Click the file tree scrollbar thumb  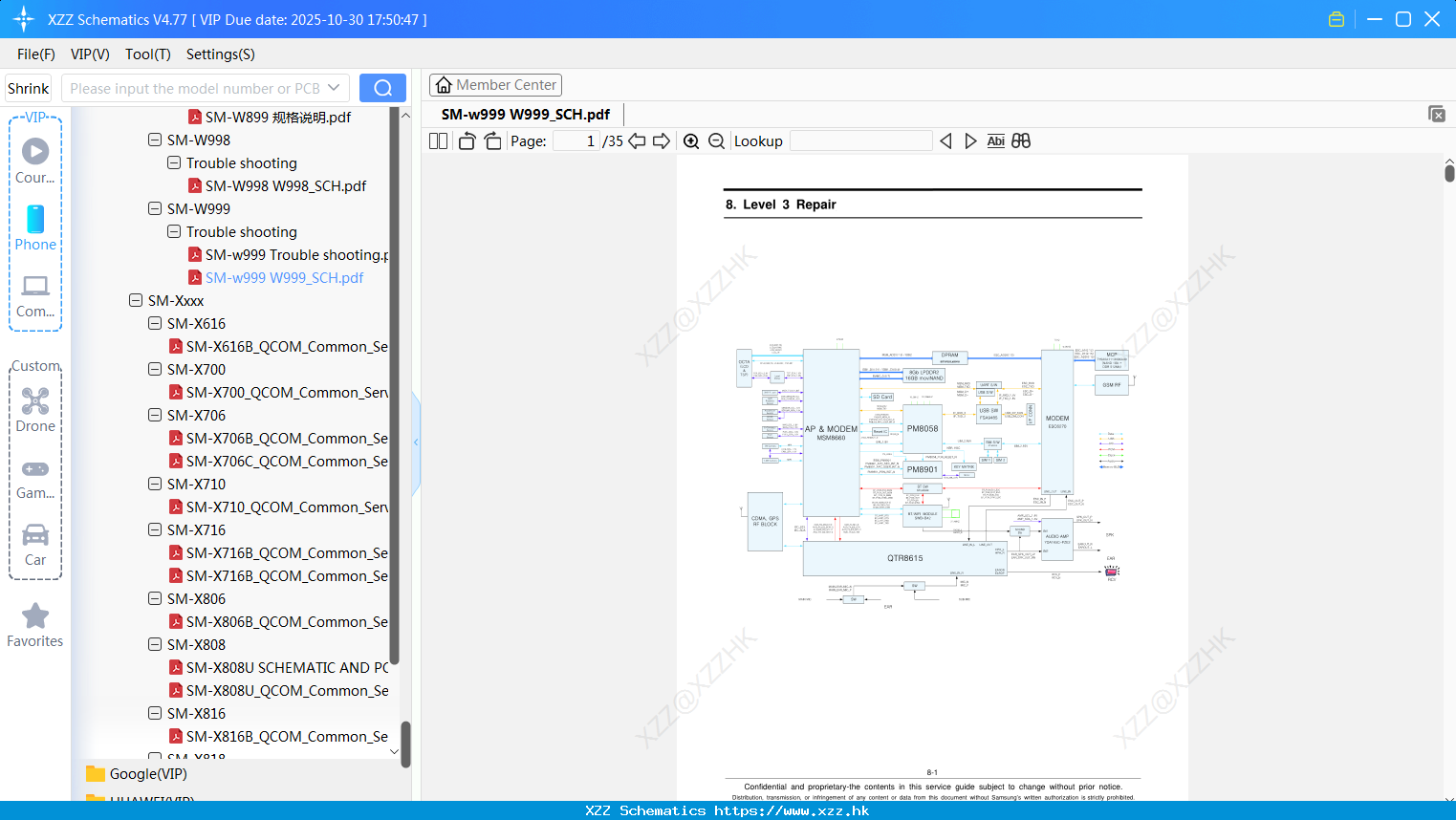405,744
